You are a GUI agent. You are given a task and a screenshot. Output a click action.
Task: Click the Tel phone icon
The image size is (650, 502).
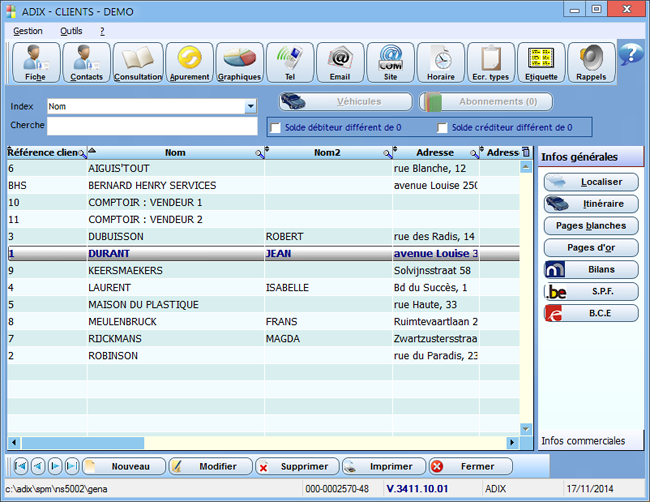(290, 63)
